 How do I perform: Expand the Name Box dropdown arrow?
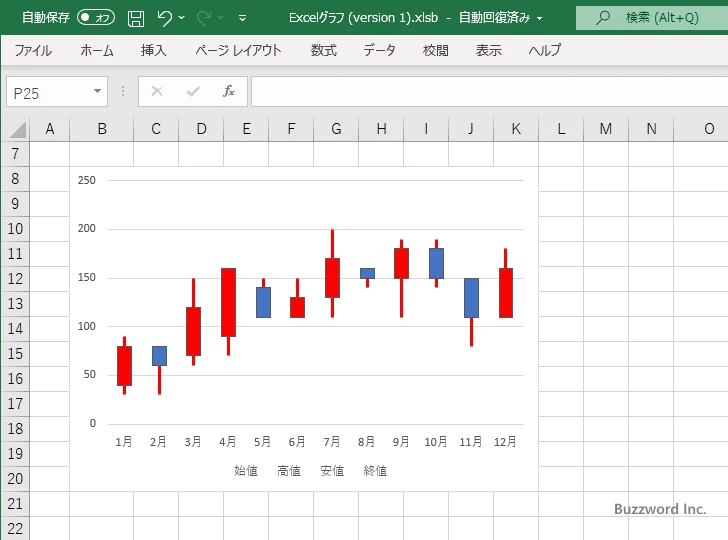pyautogui.click(x=97, y=91)
